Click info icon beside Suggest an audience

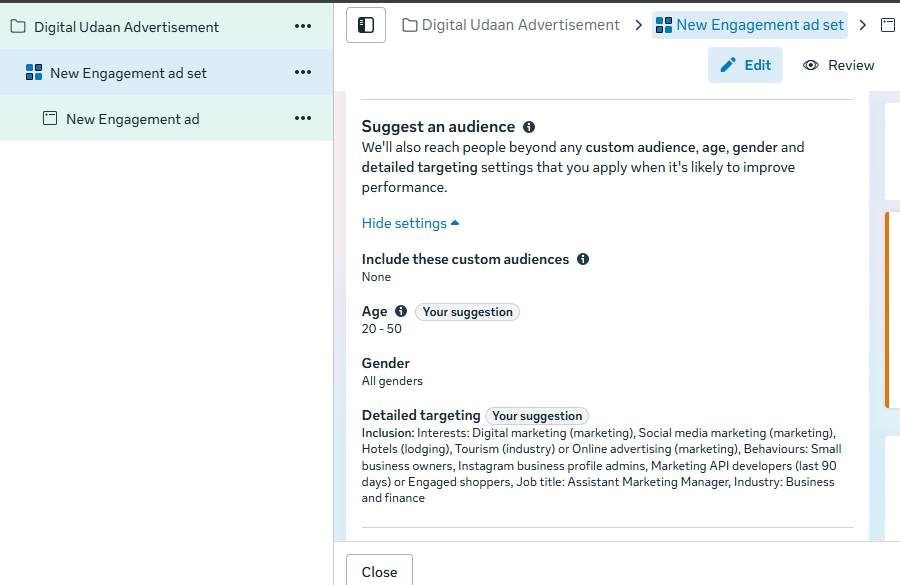click(529, 127)
